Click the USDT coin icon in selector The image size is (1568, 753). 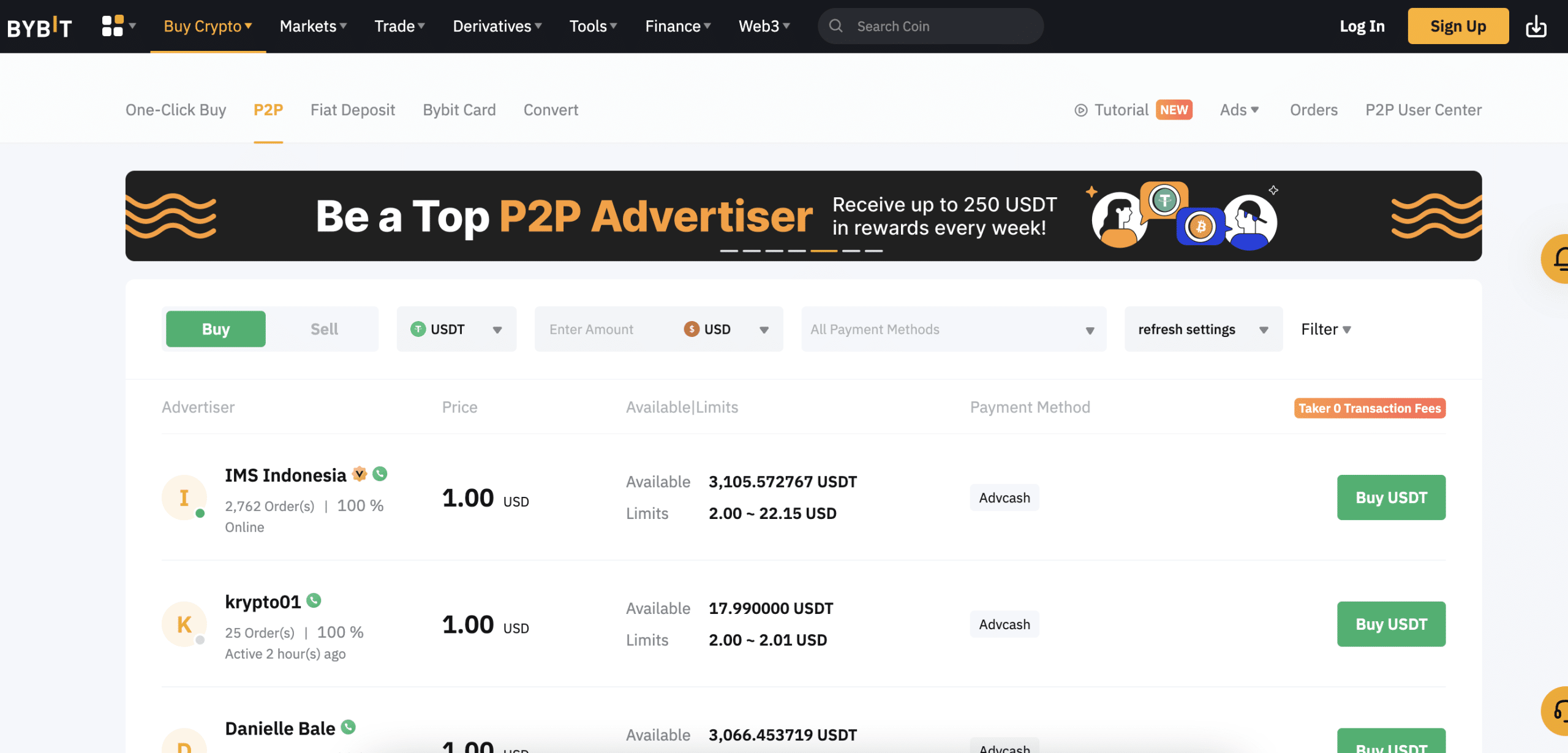pos(418,329)
